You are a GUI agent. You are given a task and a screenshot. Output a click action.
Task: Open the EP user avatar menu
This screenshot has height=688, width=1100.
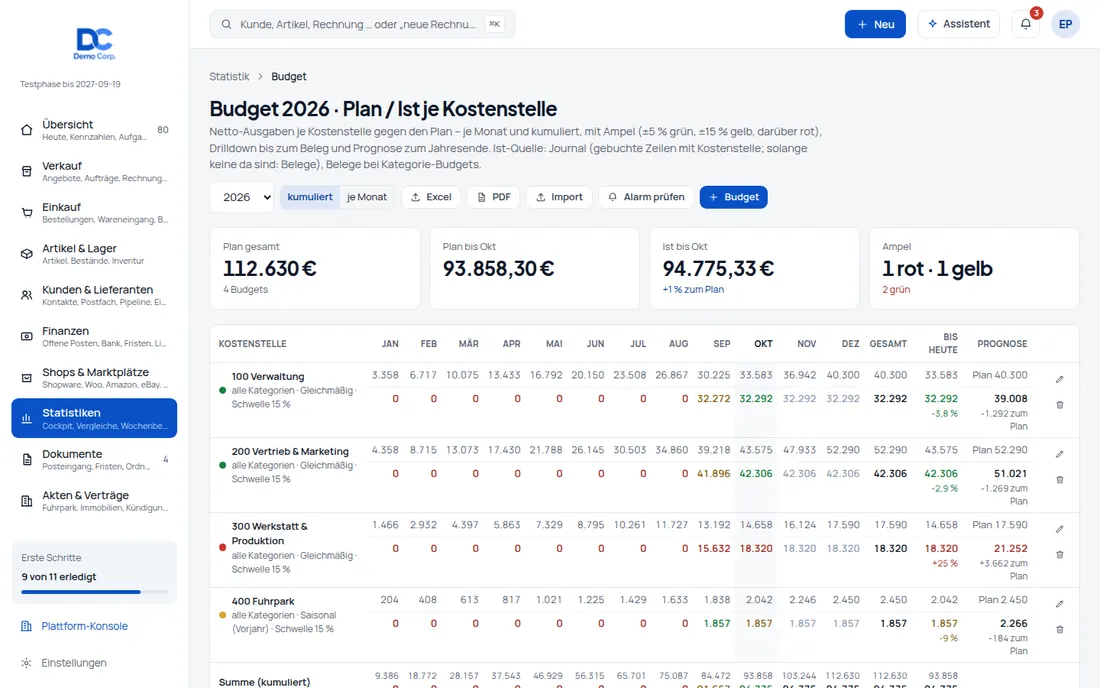click(1065, 24)
